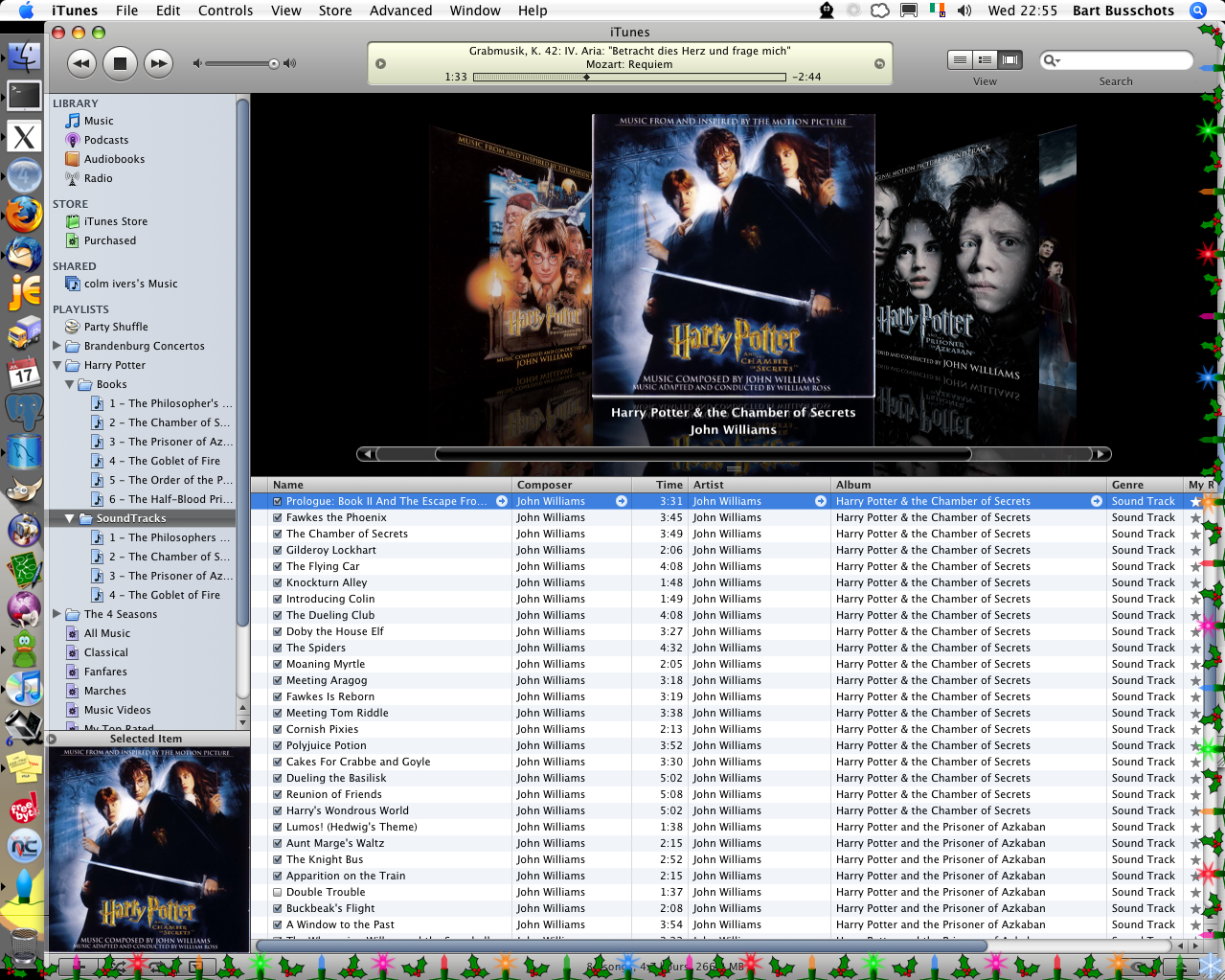This screenshot has height=980, width=1225.
Task: Expand the Brandenburg Concertos folder
Action: pyautogui.click(x=57, y=346)
